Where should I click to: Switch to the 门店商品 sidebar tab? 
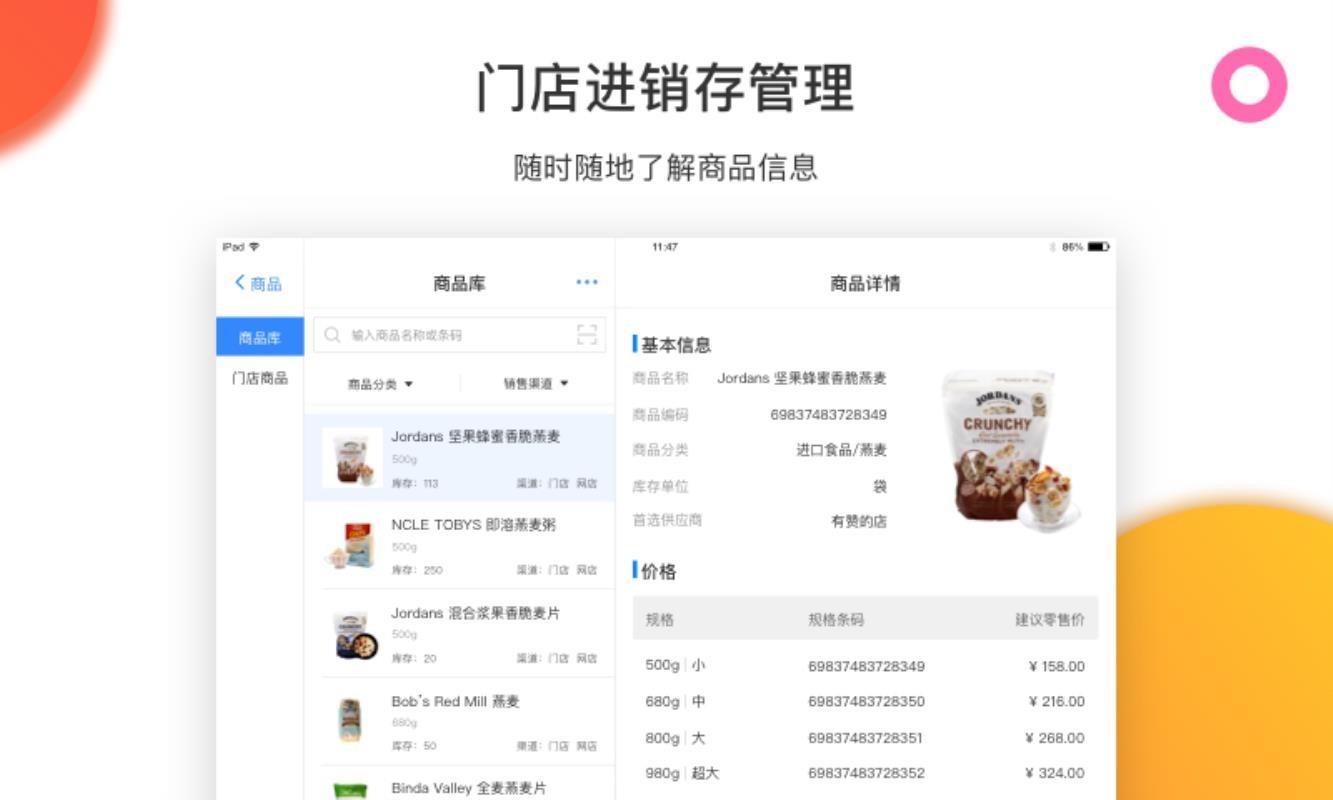point(258,378)
